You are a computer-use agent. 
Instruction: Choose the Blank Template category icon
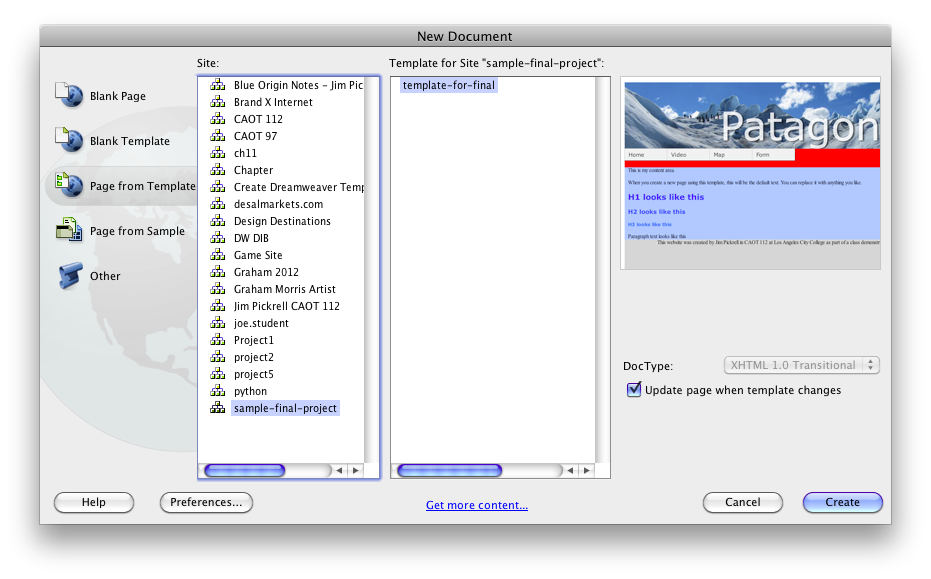pyautogui.click(x=69, y=141)
